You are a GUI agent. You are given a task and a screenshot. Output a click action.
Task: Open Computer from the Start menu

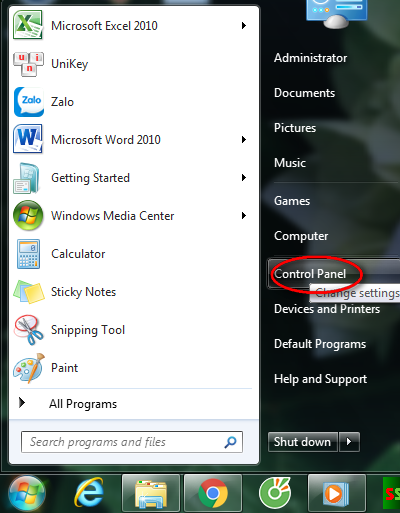point(301,236)
